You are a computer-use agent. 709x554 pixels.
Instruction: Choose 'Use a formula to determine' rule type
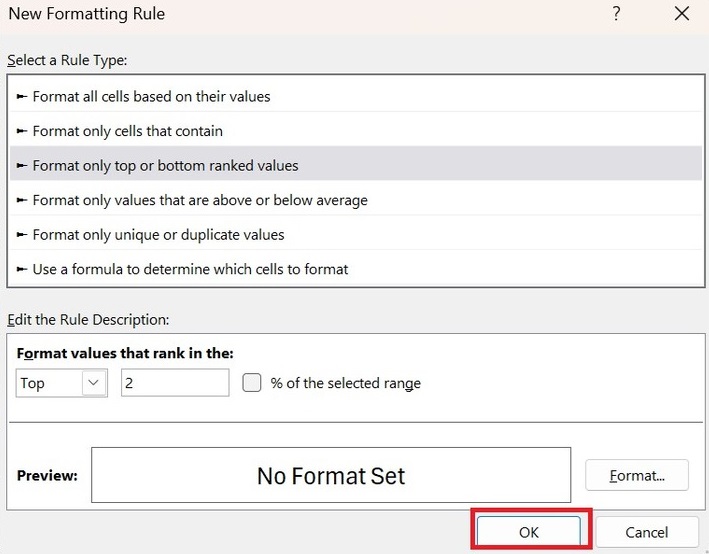click(190, 269)
